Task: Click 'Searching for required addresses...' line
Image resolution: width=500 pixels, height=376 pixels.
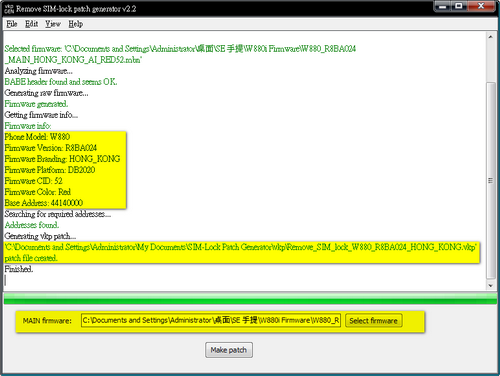Action: [x=58, y=214]
